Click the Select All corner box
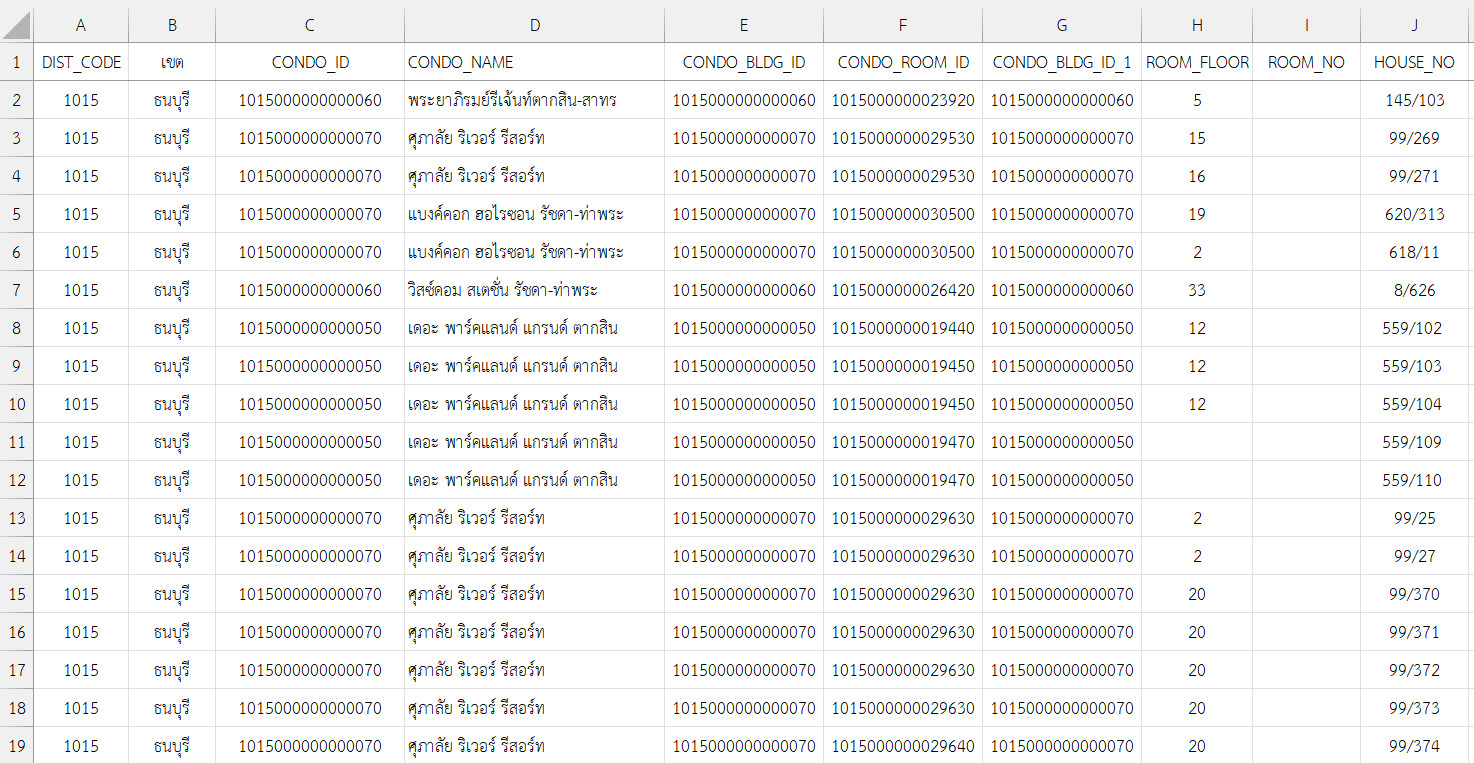This screenshot has width=1474, height=763. coord(16,24)
